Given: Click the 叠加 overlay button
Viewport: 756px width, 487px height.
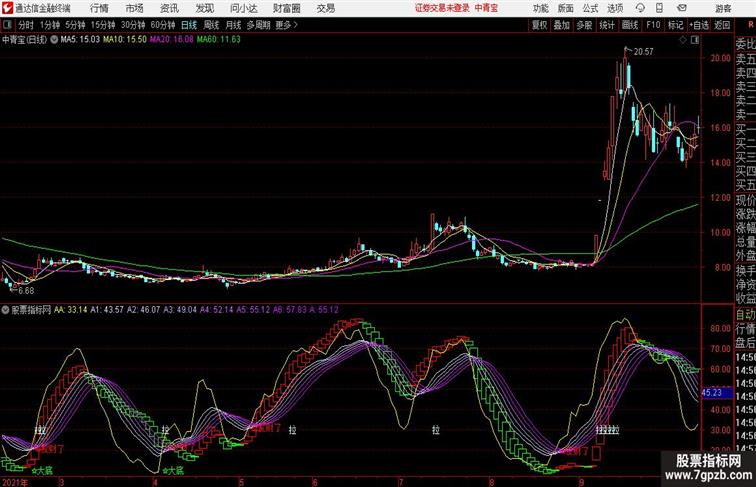Looking at the screenshot, I should pyautogui.click(x=562, y=25).
